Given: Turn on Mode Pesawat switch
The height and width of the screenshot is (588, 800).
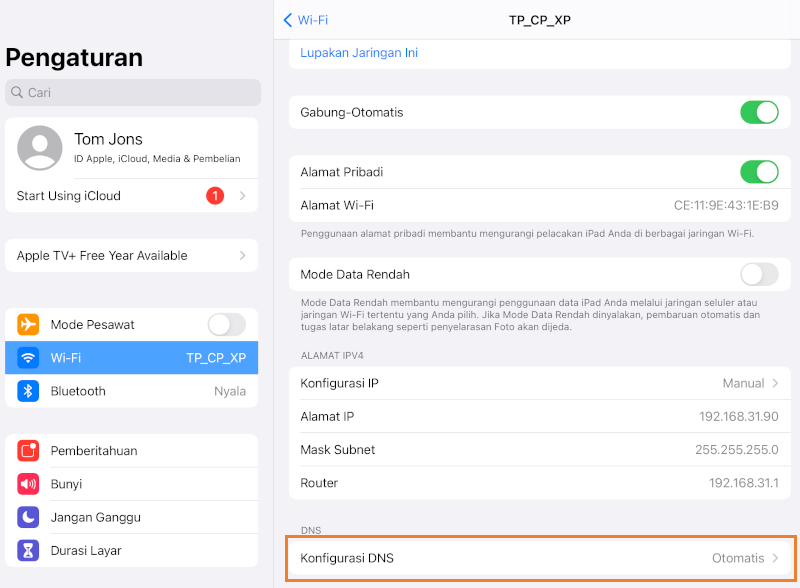Looking at the screenshot, I should [x=226, y=325].
